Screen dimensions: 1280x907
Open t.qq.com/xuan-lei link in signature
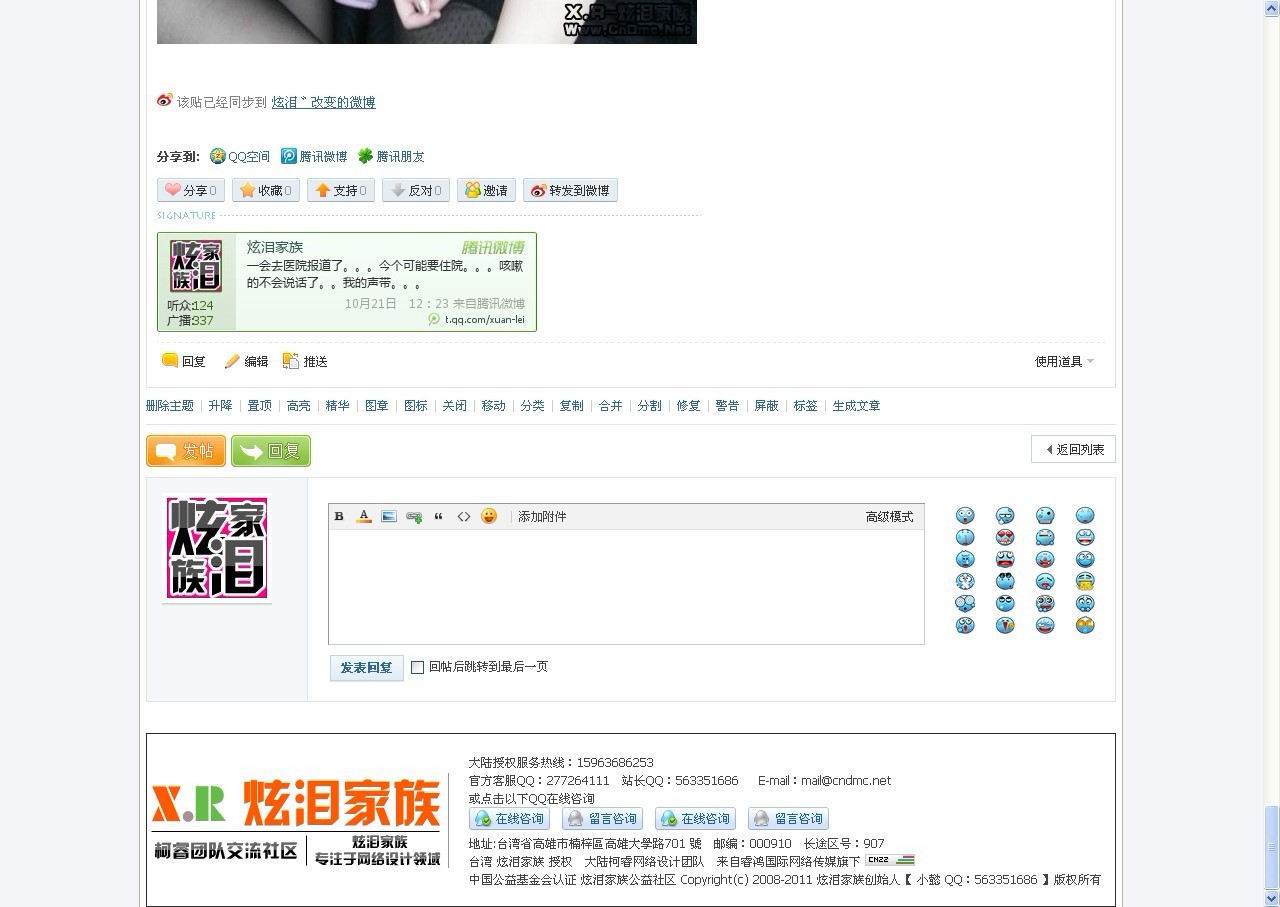[484, 319]
